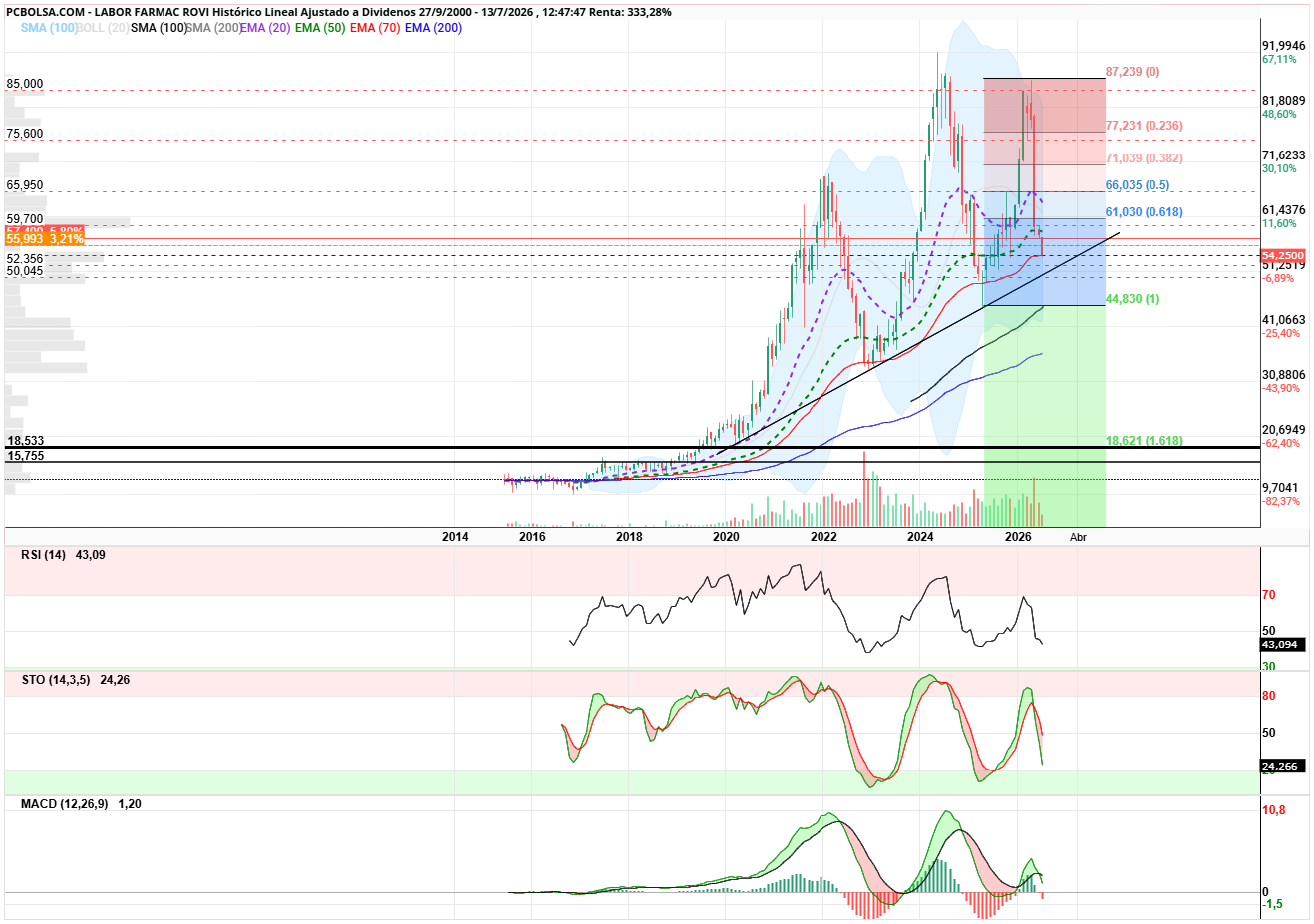
Task: Click price axis value 71,6233
Action: 1284,155
